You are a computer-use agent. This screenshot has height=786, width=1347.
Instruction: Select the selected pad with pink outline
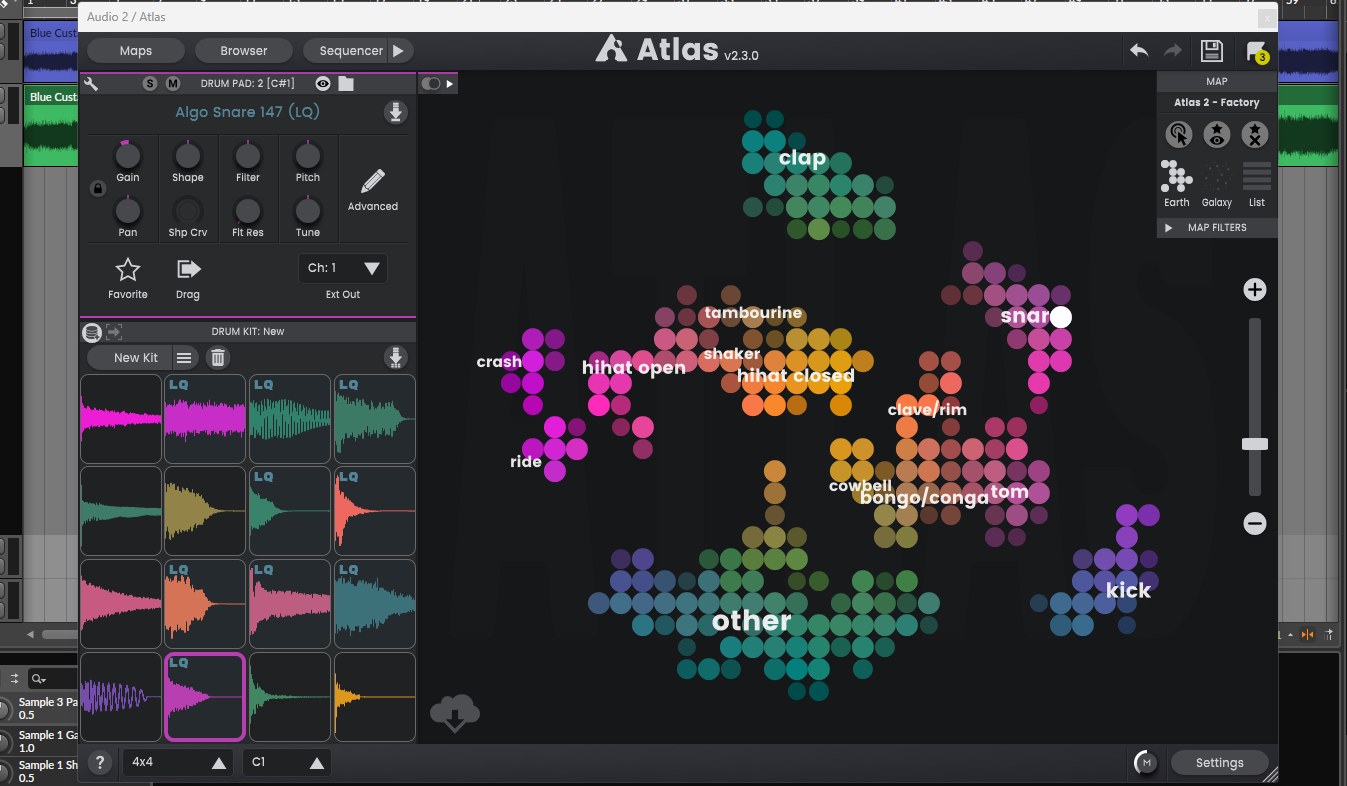tap(205, 697)
